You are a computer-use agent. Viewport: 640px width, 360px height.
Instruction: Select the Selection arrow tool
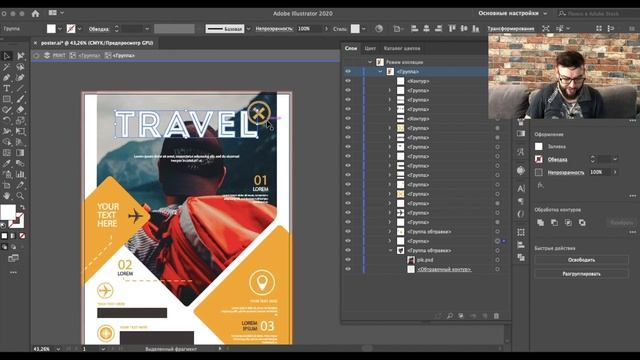[7, 56]
